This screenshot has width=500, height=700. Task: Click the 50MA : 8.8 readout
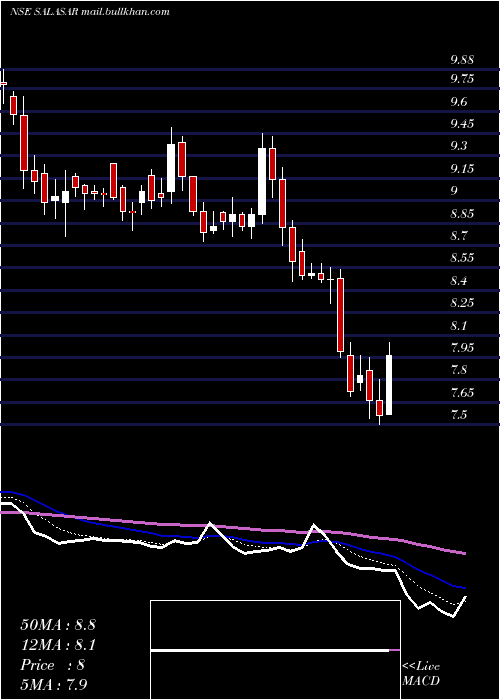pos(58,625)
